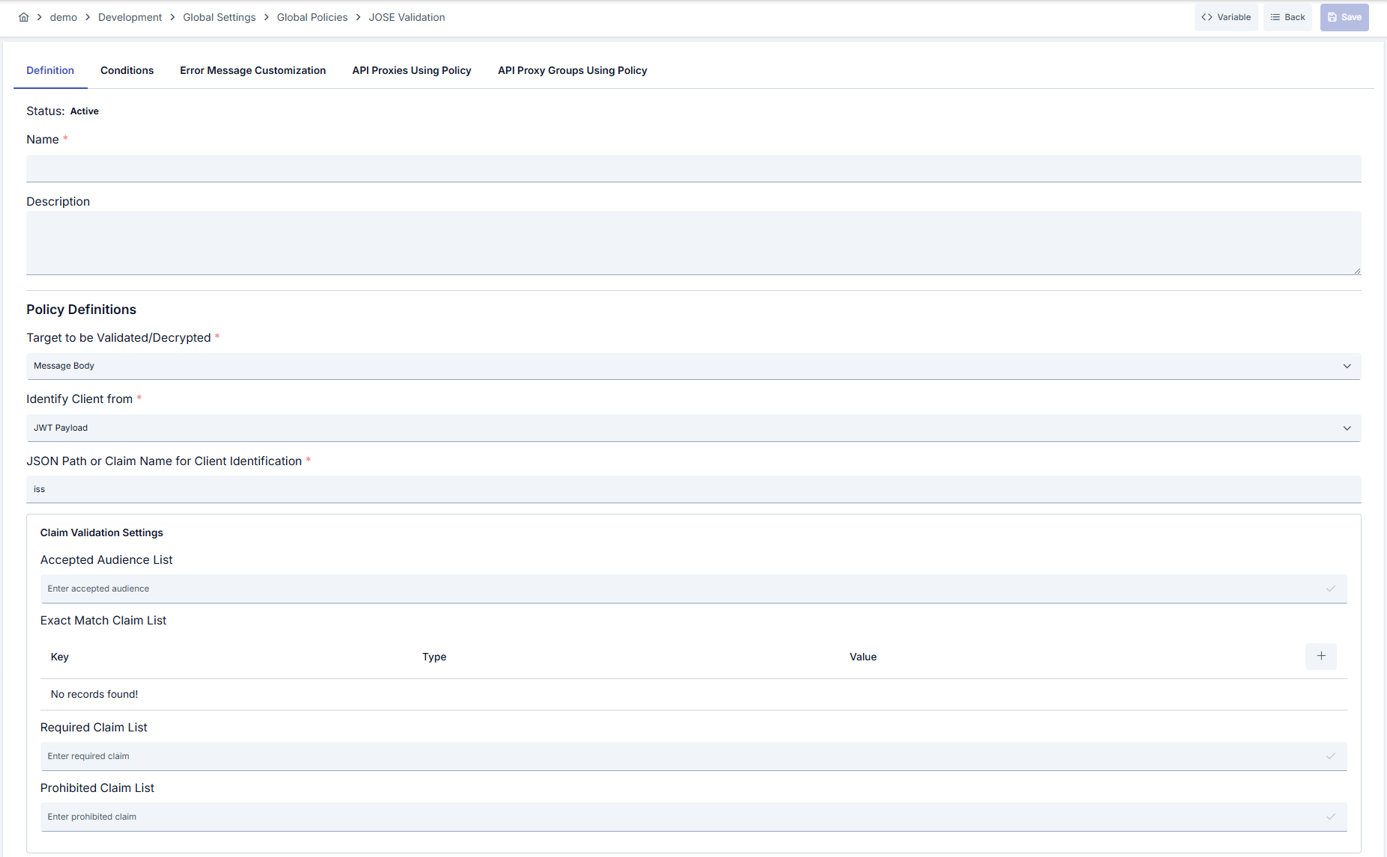The width and height of the screenshot is (1387, 857).
Task: Expand Target to be Validated/Decrypted dropdown
Action: click(x=693, y=366)
